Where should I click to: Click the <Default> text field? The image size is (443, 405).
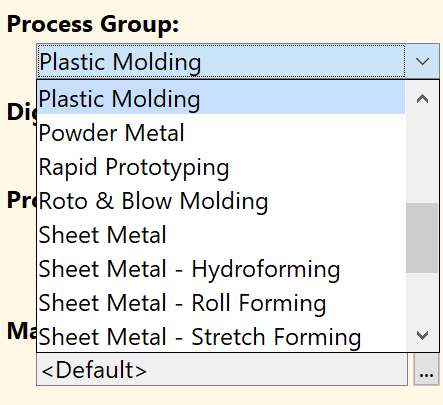click(x=222, y=369)
